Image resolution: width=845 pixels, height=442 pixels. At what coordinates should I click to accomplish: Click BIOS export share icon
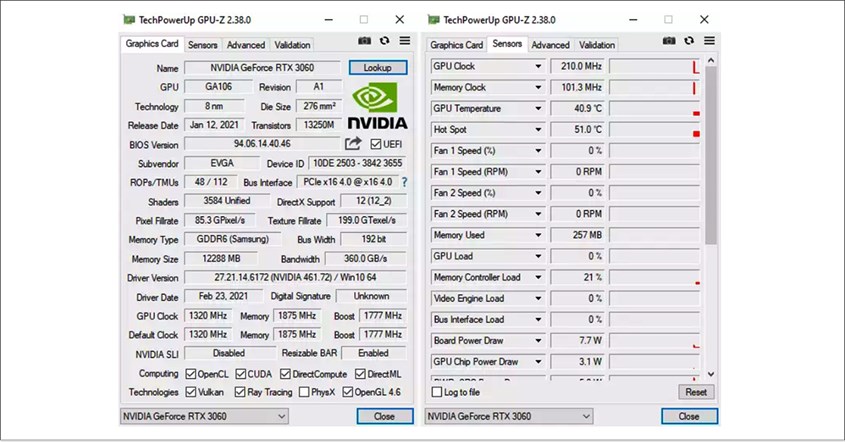coord(353,143)
